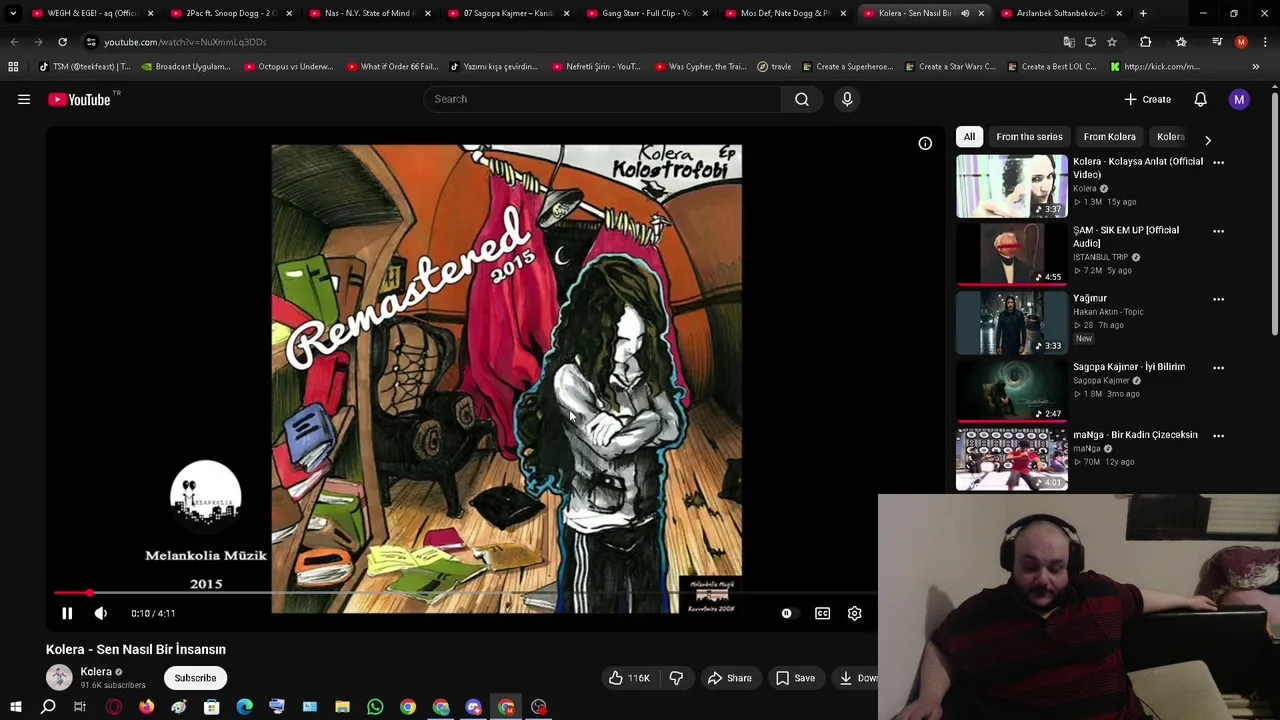This screenshot has width=1280, height=720.
Task: Open Windows Start menu
Action: [x=15, y=707]
